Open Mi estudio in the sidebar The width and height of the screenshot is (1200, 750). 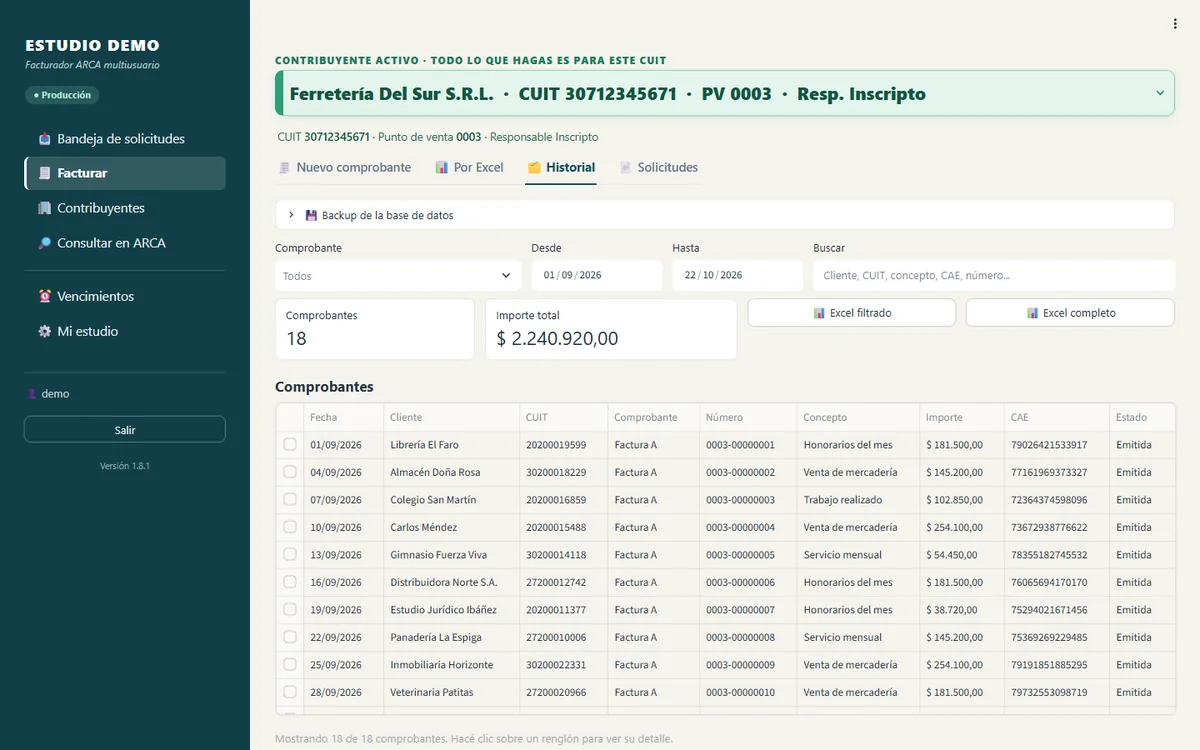125,331
